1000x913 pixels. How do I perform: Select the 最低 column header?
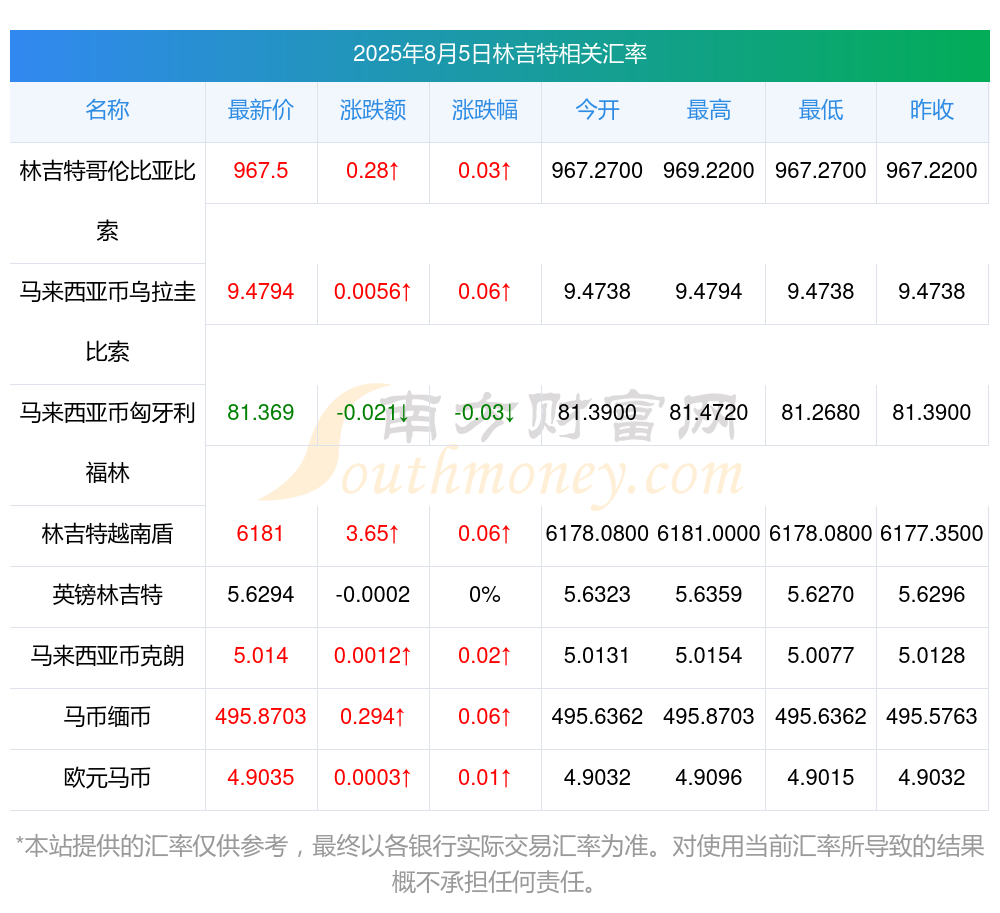click(821, 110)
